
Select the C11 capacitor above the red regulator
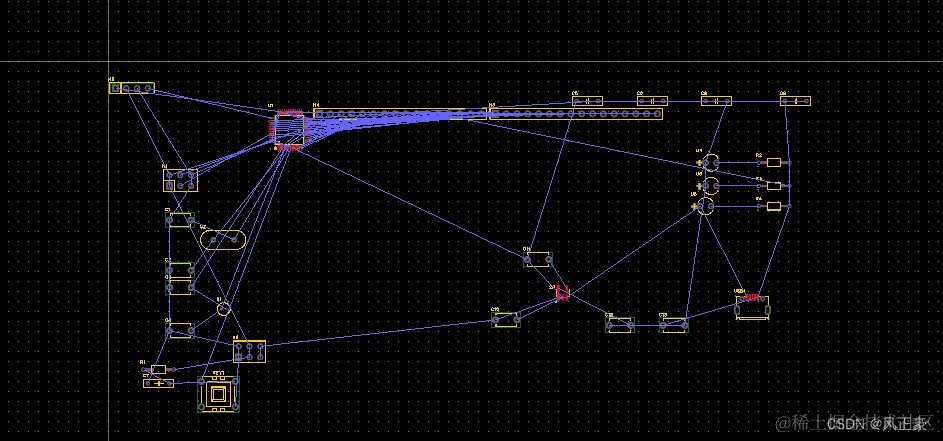click(x=538, y=259)
